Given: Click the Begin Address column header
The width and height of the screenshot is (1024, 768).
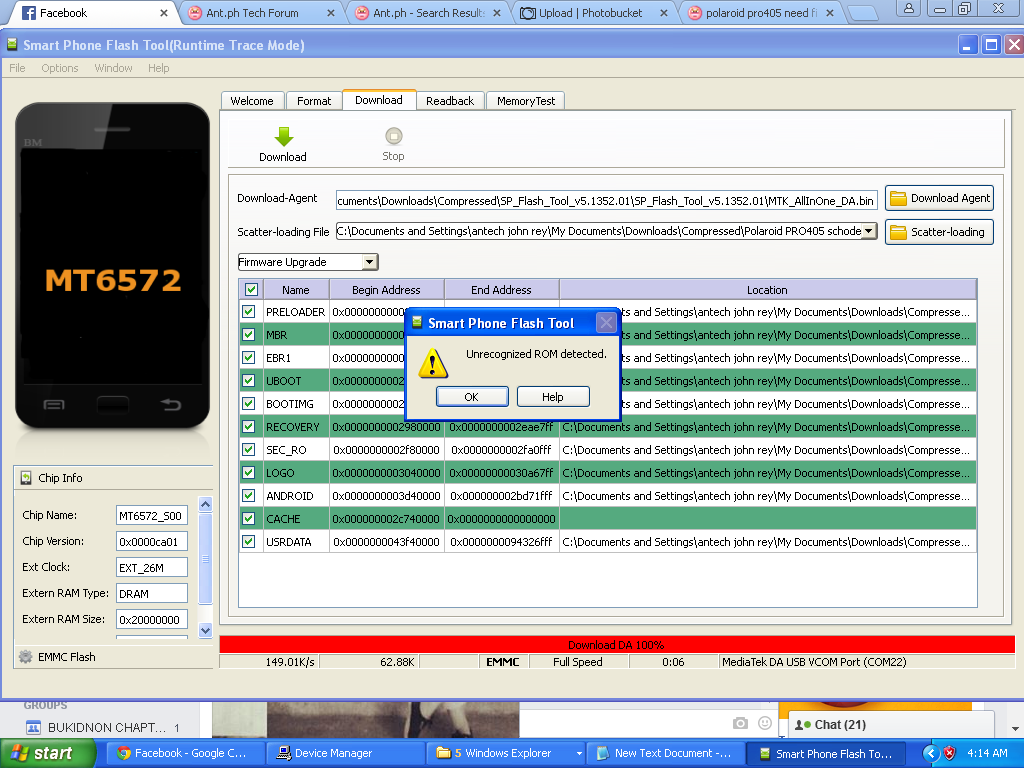Looking at the screenshot, I should (x=387, y=289).
